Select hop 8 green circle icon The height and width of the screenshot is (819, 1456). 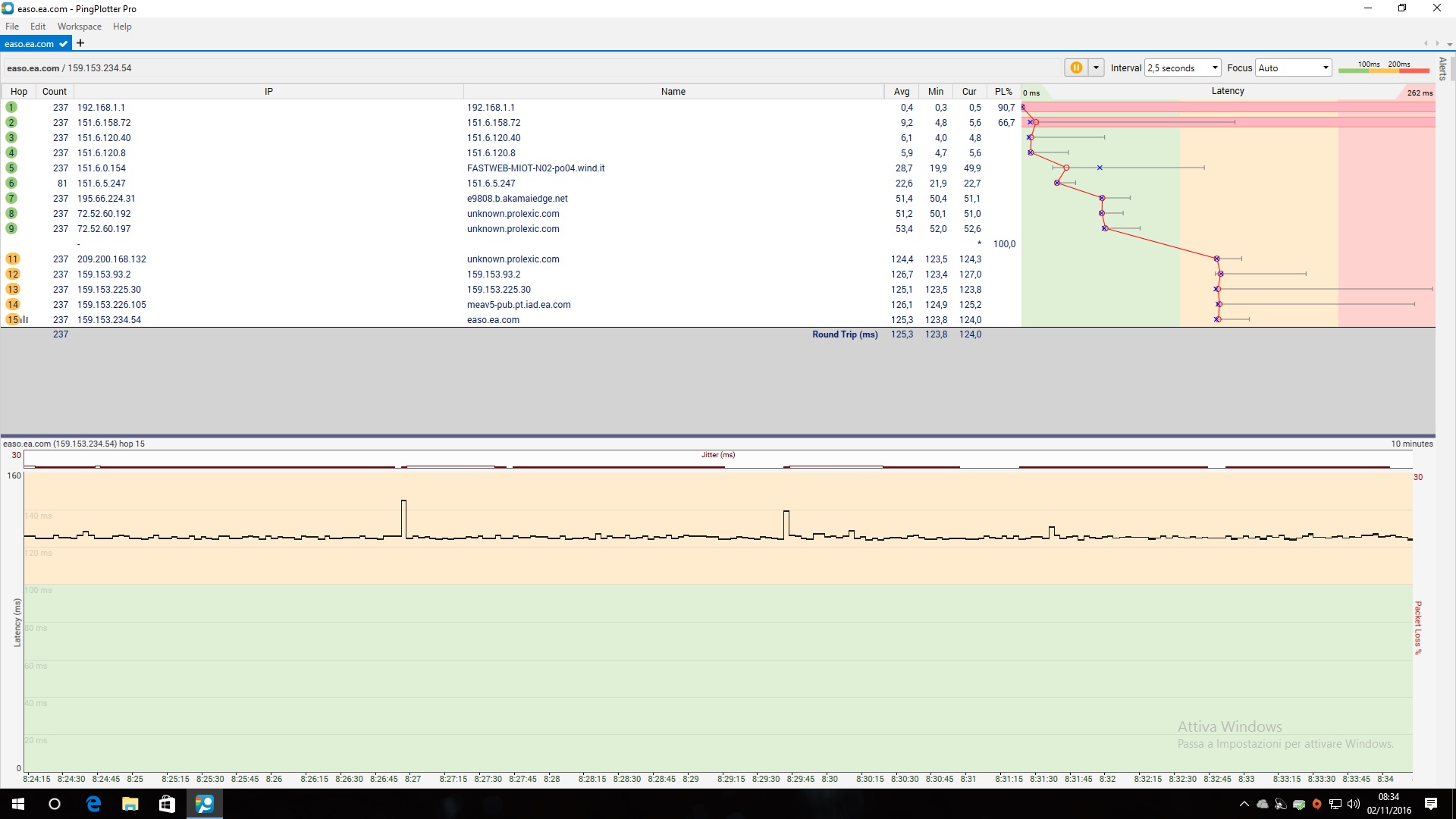click(11, 214)
